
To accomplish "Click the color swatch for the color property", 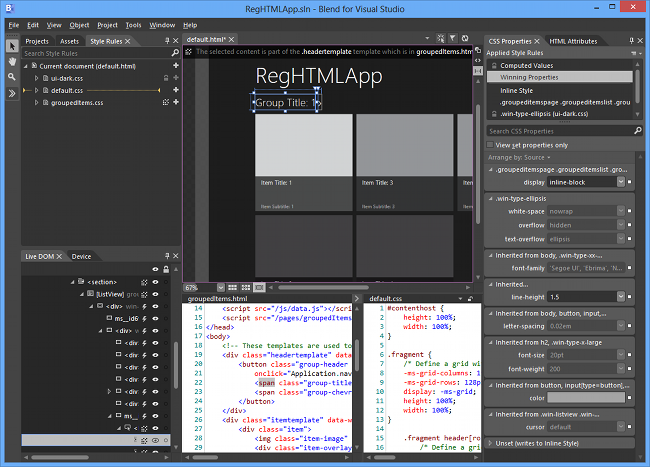I will pyautogui.click(x=586, y=397).
